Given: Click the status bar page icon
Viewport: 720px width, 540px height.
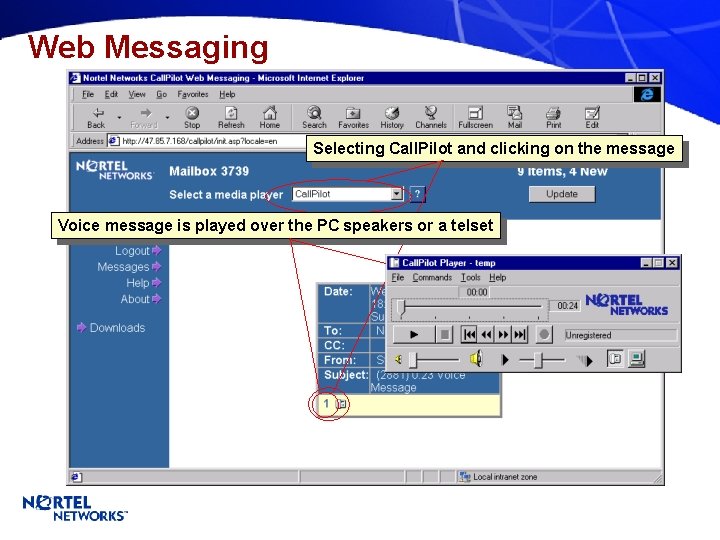Looking at the screenshot, I should [x=77, y=477].
